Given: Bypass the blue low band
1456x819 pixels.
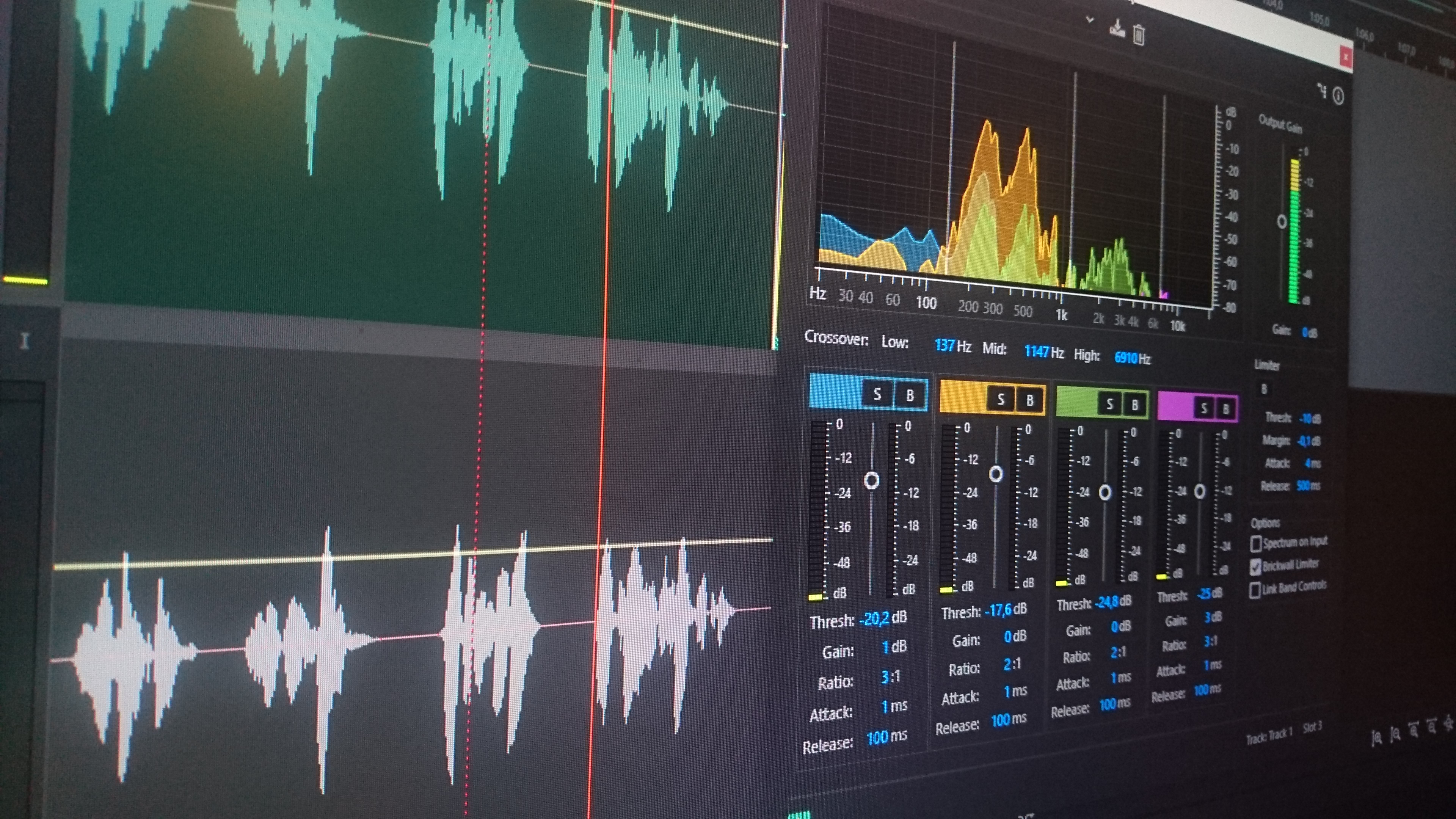Looking at the screenshot, I should tap(910, 395).
